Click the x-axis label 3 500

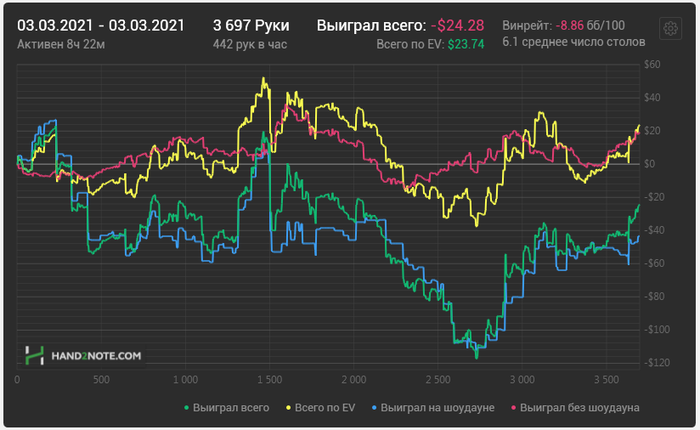pyautogui.click(x=606, y=380)
